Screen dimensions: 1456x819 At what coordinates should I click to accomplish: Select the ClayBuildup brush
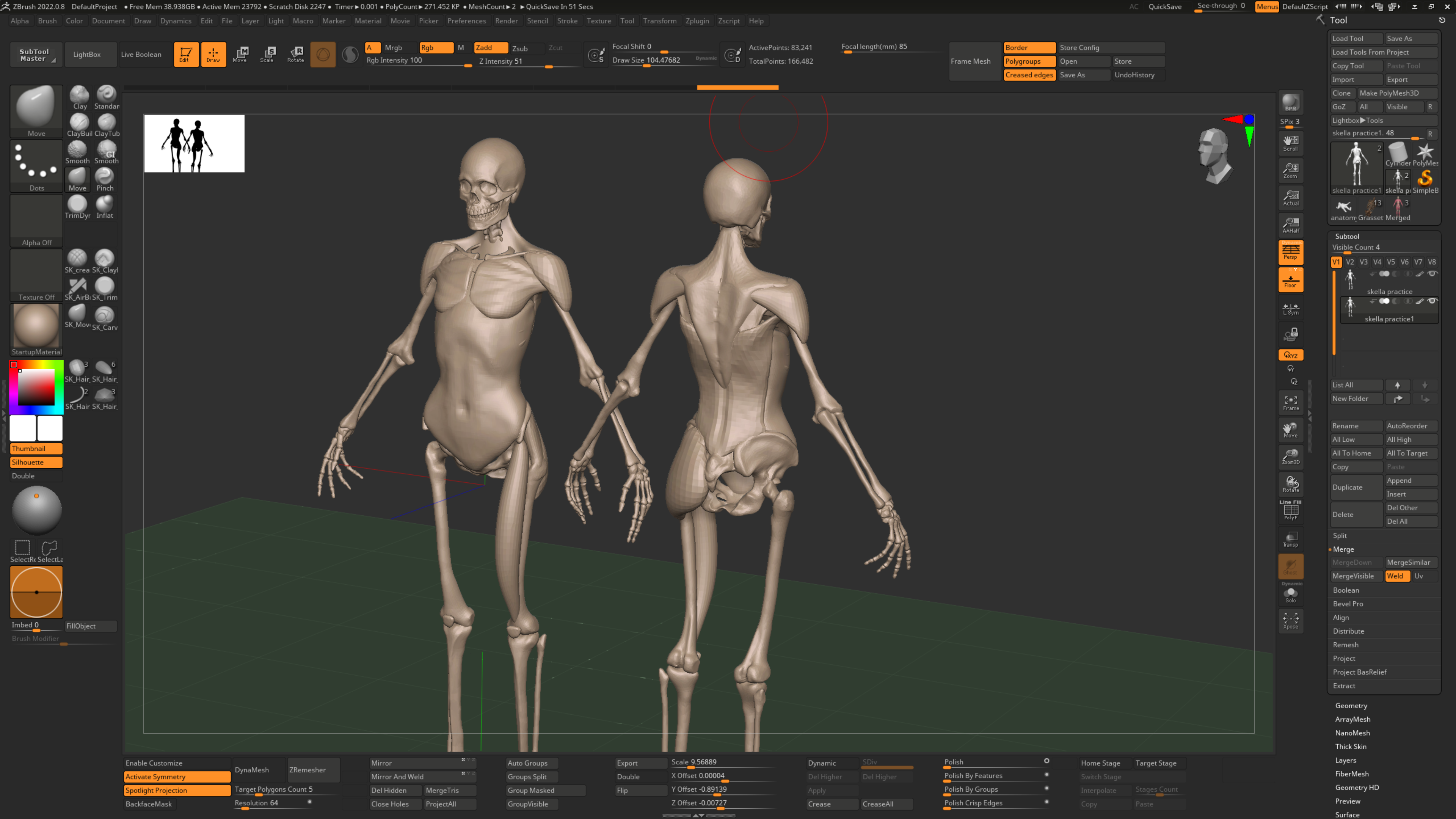79,125
